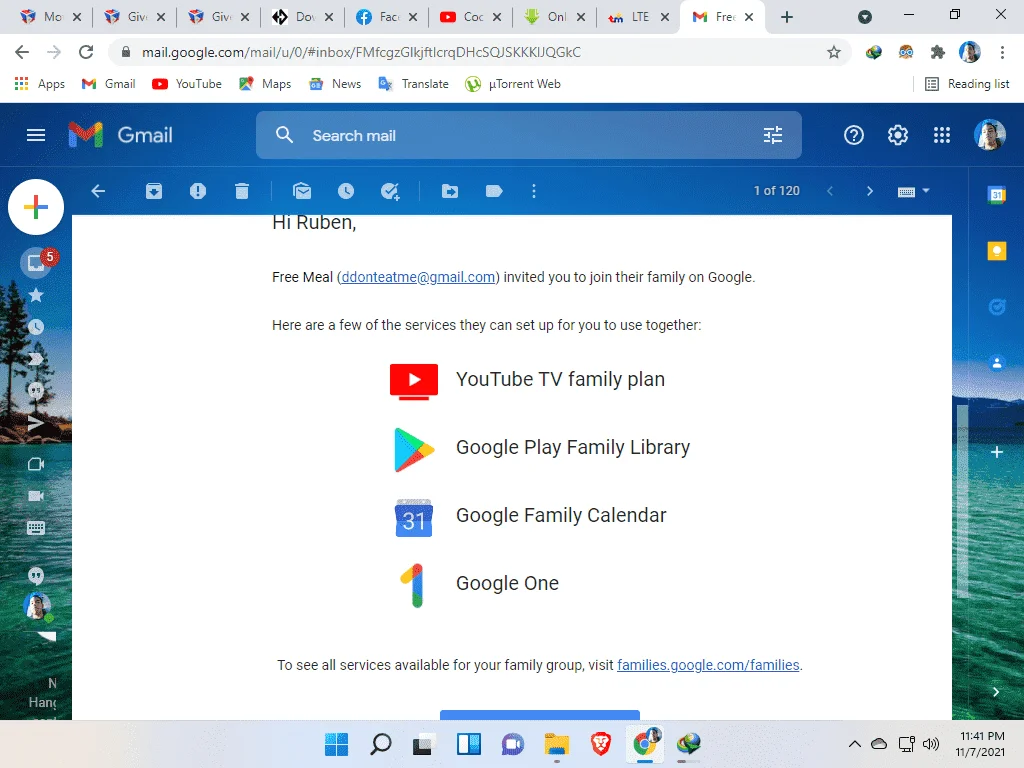Open the Translate bookmark
1024x768 pixels.
coord(414,84)
